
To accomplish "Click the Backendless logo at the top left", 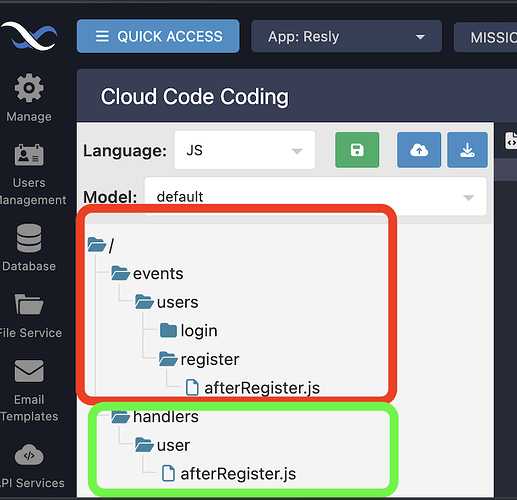I will click(29, 36).
